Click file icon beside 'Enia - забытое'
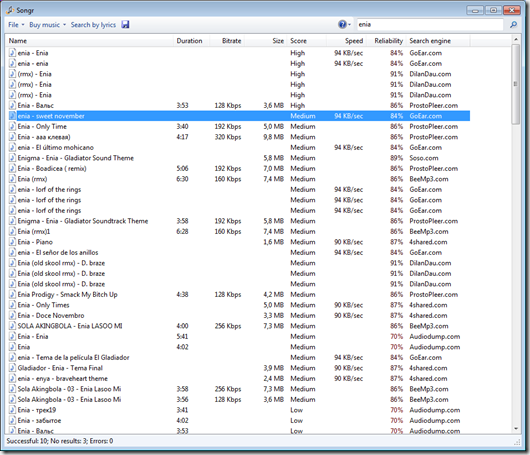 [x=12, y=421]
